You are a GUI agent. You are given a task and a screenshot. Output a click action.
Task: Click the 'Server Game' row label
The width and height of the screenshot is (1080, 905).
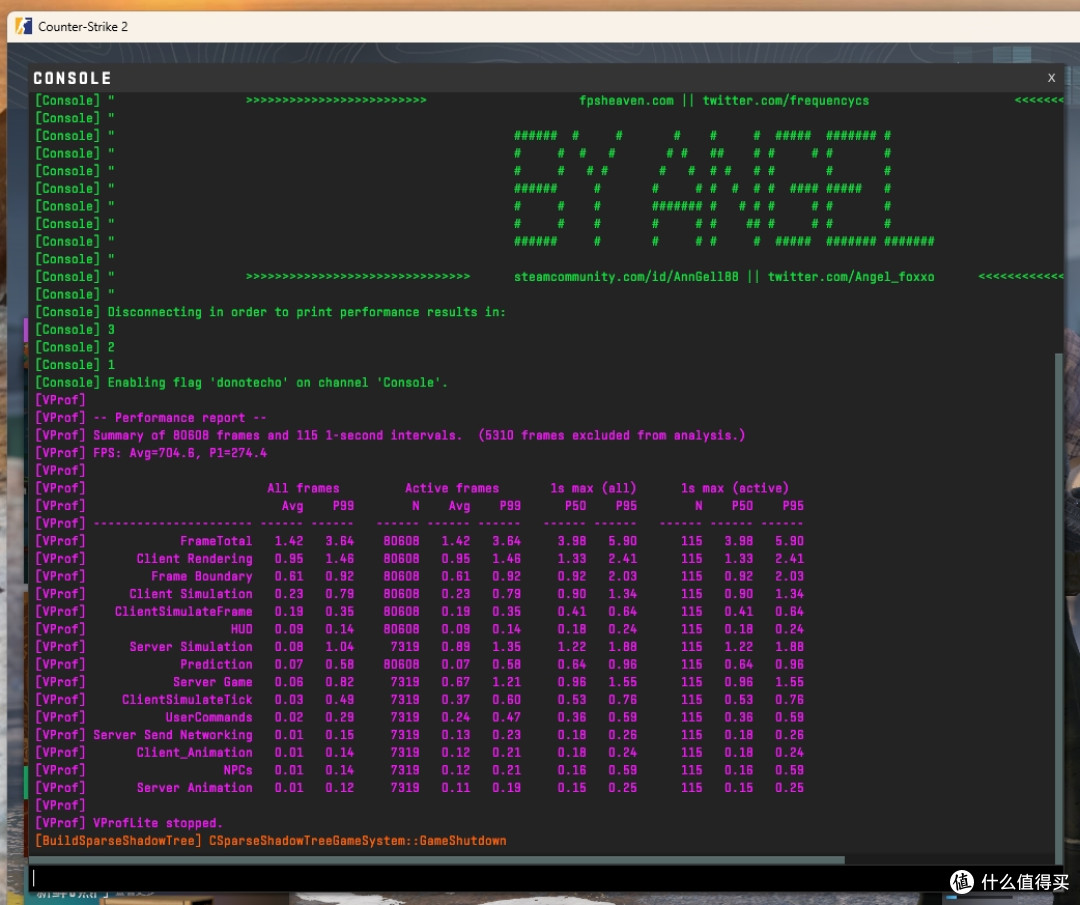pos(213,682)
